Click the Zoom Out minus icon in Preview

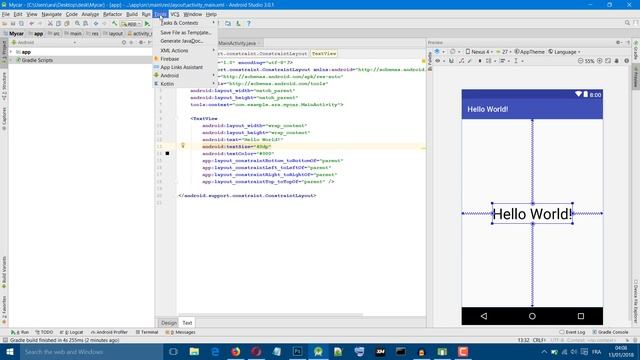pyautogui.click(x=580, y=61)
